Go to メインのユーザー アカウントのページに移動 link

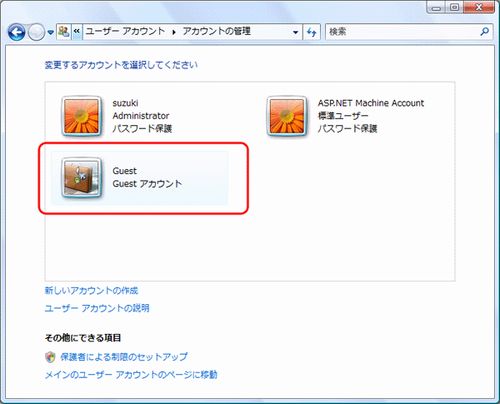[x=131, y=375]
